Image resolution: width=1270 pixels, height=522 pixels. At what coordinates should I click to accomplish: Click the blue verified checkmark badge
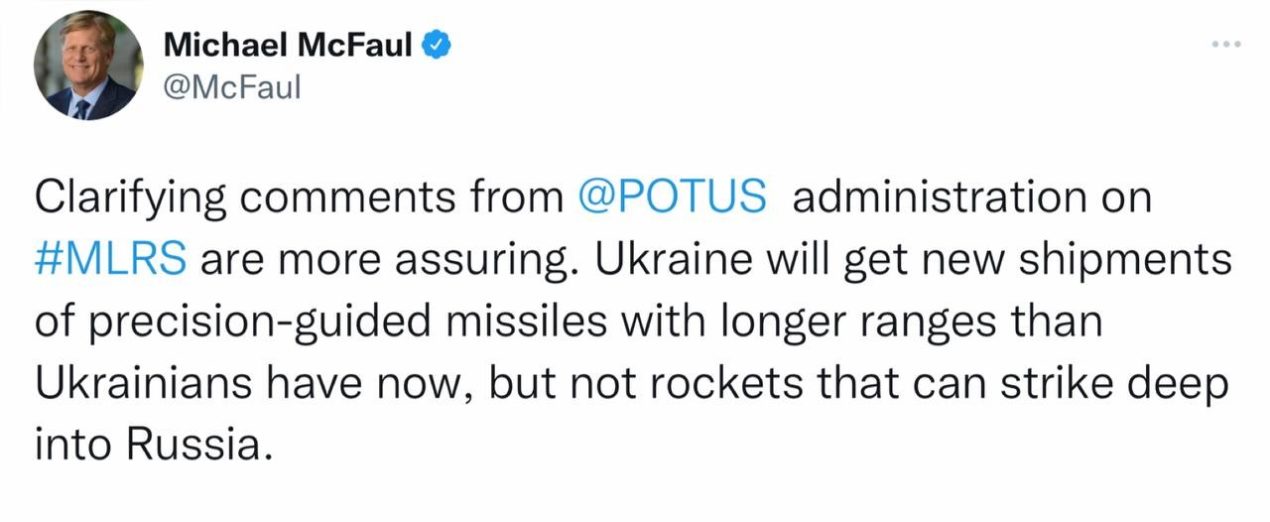tap(435, 44)
